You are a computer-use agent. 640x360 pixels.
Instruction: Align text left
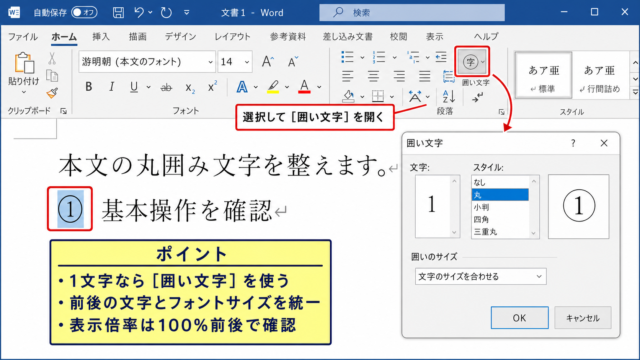[x=348, y=76]
